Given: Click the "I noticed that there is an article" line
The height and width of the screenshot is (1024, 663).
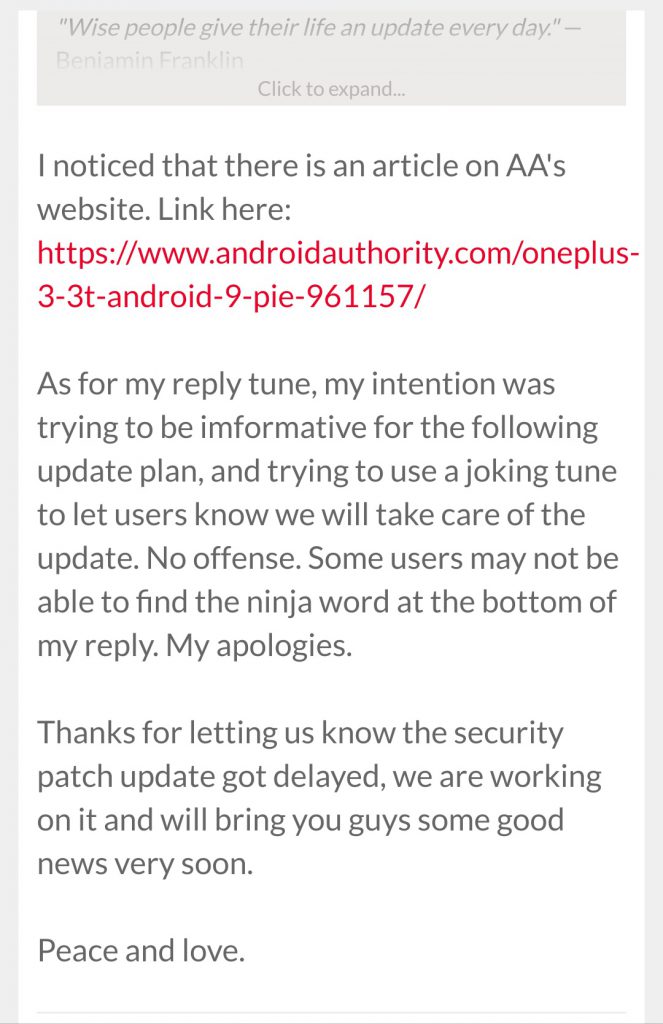Looking at the screenshot, I should [x=301, y=166].
